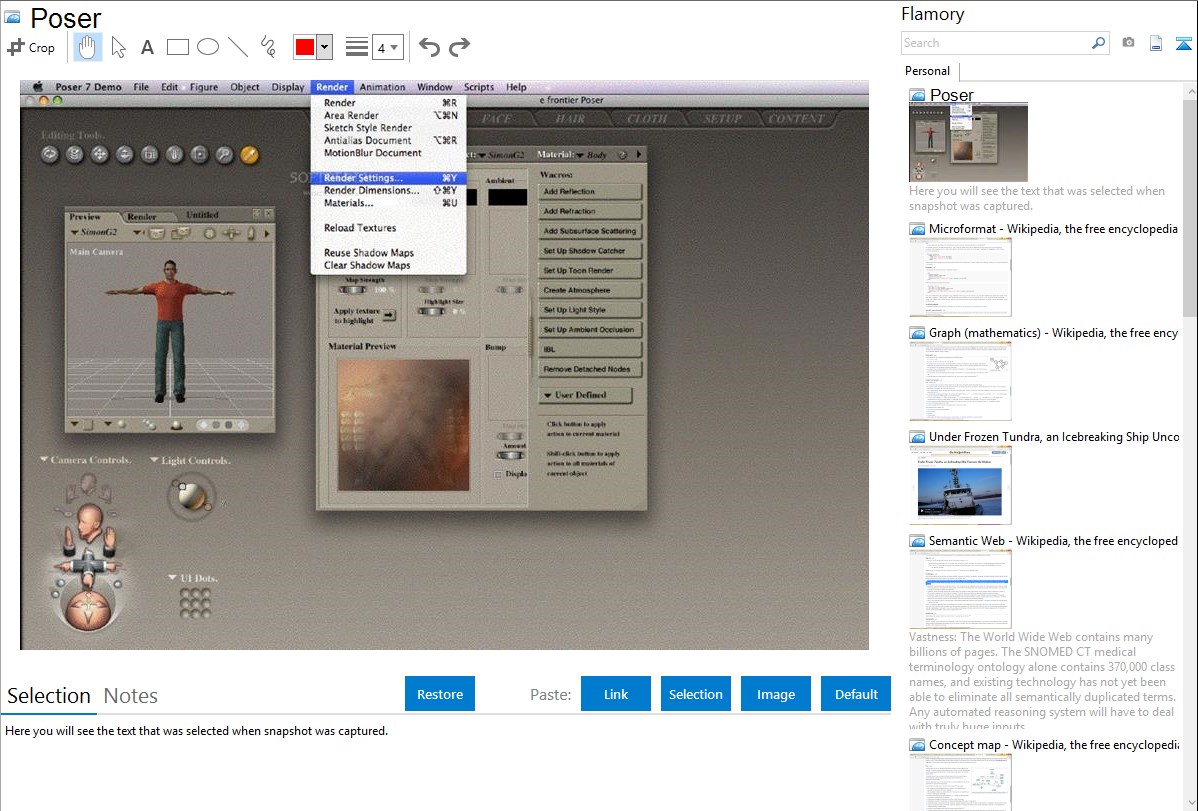The image size is (1198, 811).
Task: Switch to the Render tab in preview
Action: pyautogui.click(x=141, y=216)
